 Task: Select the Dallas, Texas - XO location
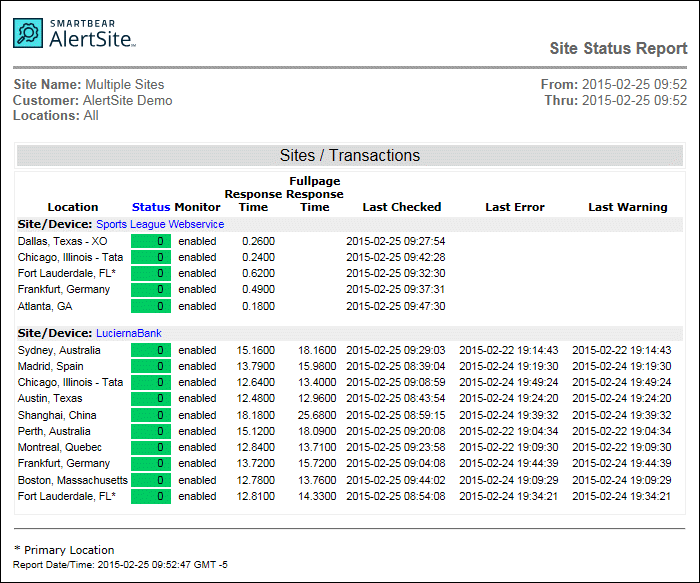point(62,242)
